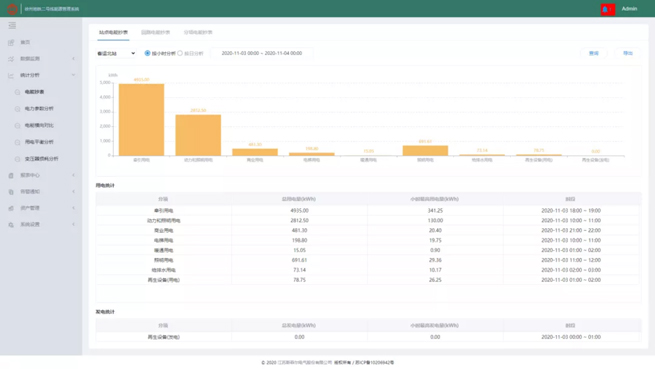Expand the 资产管理 menu chevron
Image resolution: width=655 pixels, height=369 pixels.
tap(74, 208)
